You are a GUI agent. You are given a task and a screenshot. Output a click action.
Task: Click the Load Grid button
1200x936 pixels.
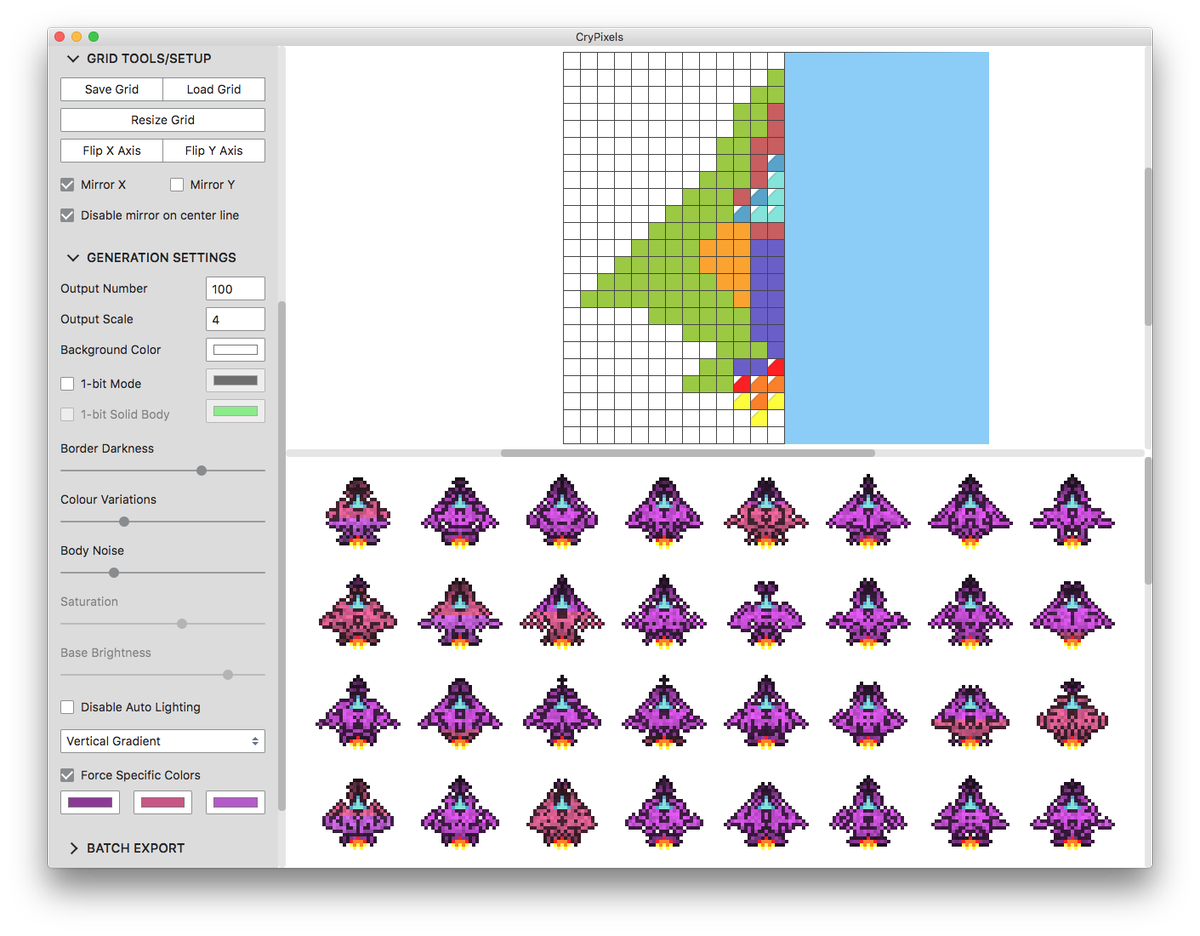pyautogui.click(x=214, y=89)
